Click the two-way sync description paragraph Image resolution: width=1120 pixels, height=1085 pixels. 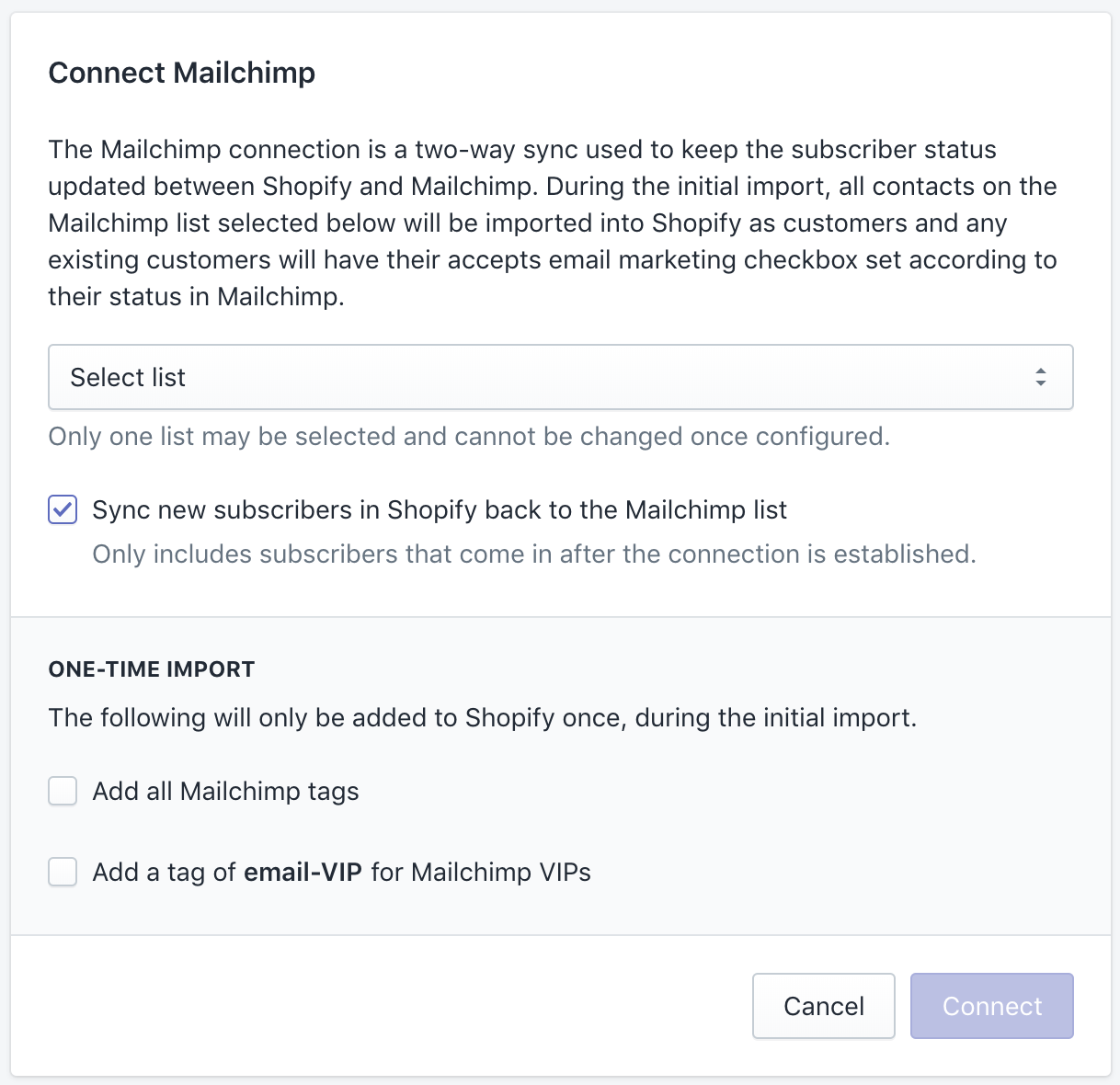[552, 223]
